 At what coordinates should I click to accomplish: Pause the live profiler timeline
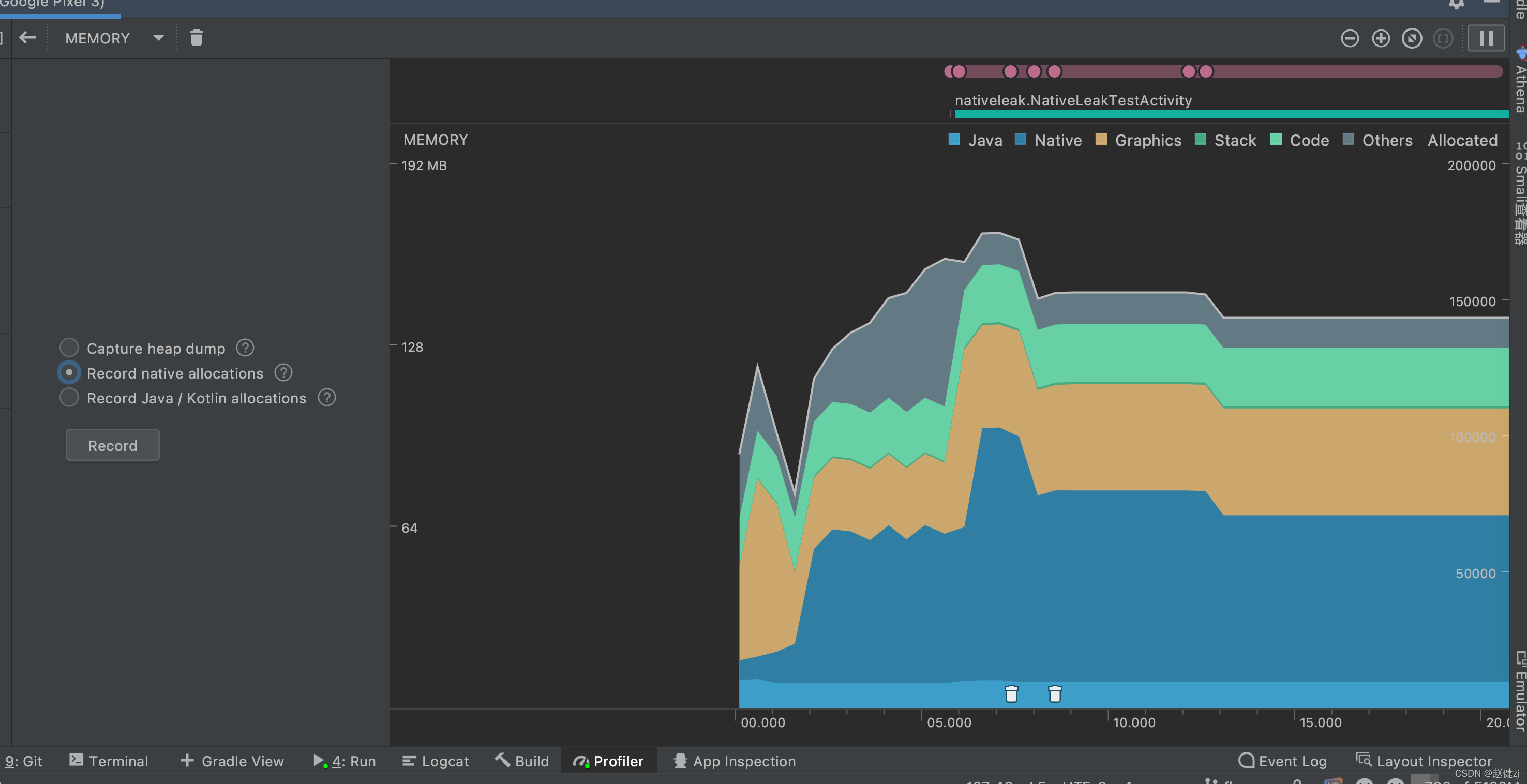[x=1486, y=38]
